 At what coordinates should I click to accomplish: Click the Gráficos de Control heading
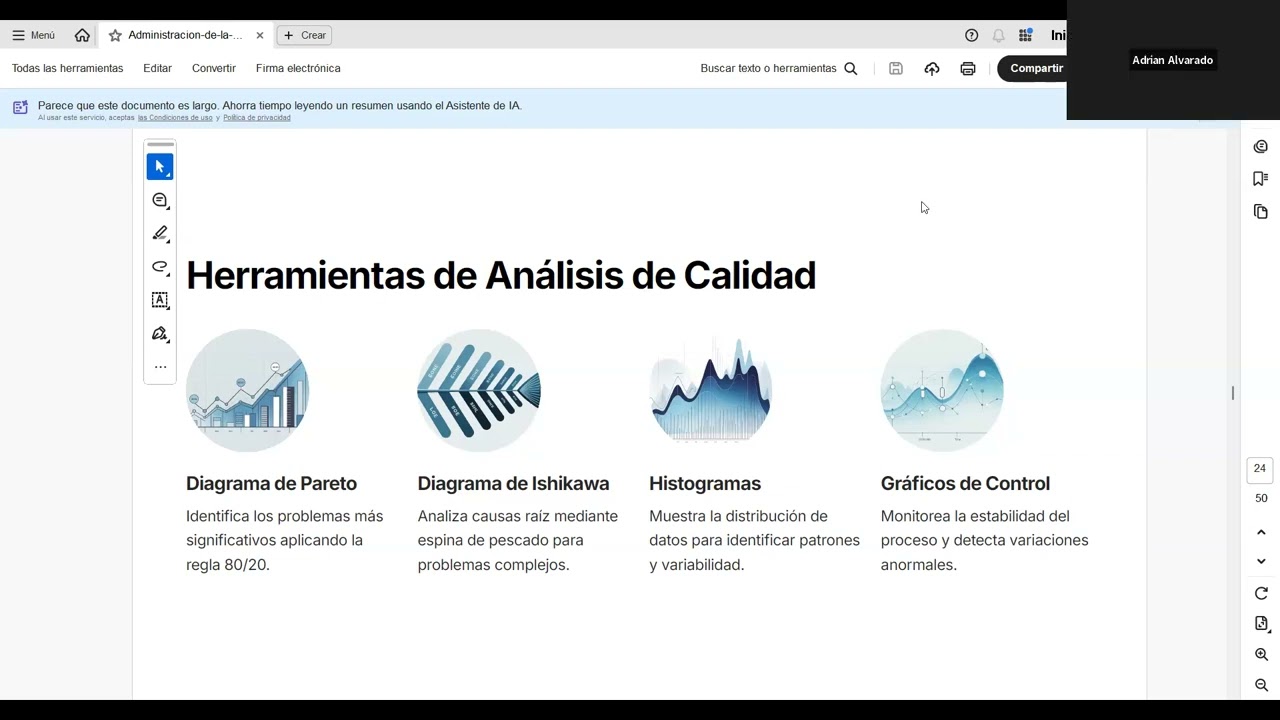(x=965, y=483)
